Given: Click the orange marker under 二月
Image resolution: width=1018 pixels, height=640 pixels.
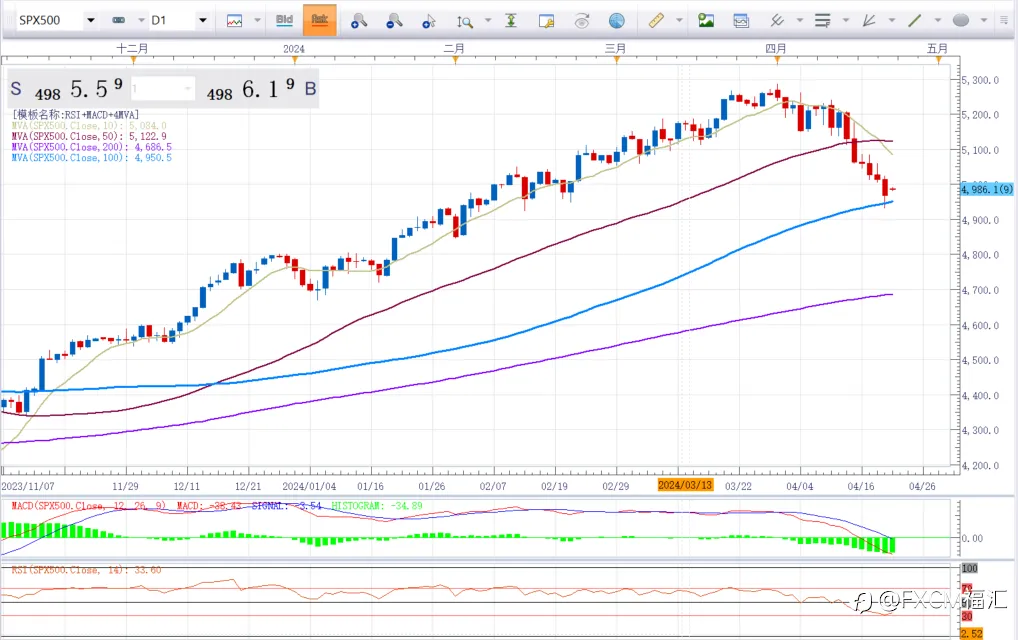Looking at the screenshot, I should (455, 60).
